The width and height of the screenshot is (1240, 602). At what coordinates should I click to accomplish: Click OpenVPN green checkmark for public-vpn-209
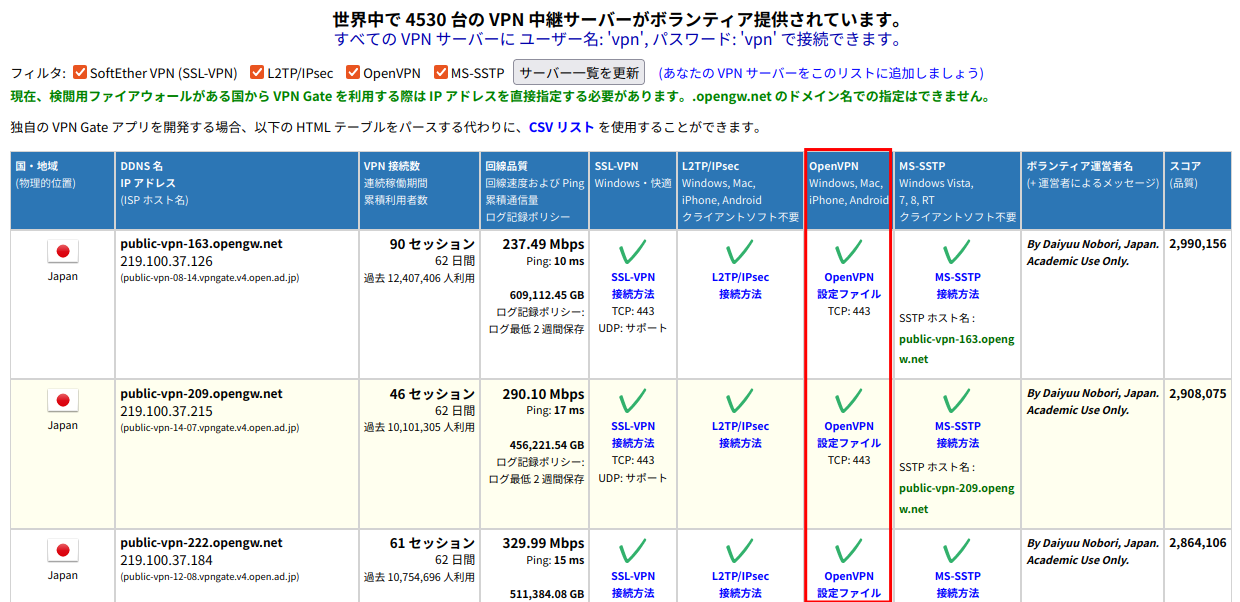pyautogui.click(x=848, y=402)
